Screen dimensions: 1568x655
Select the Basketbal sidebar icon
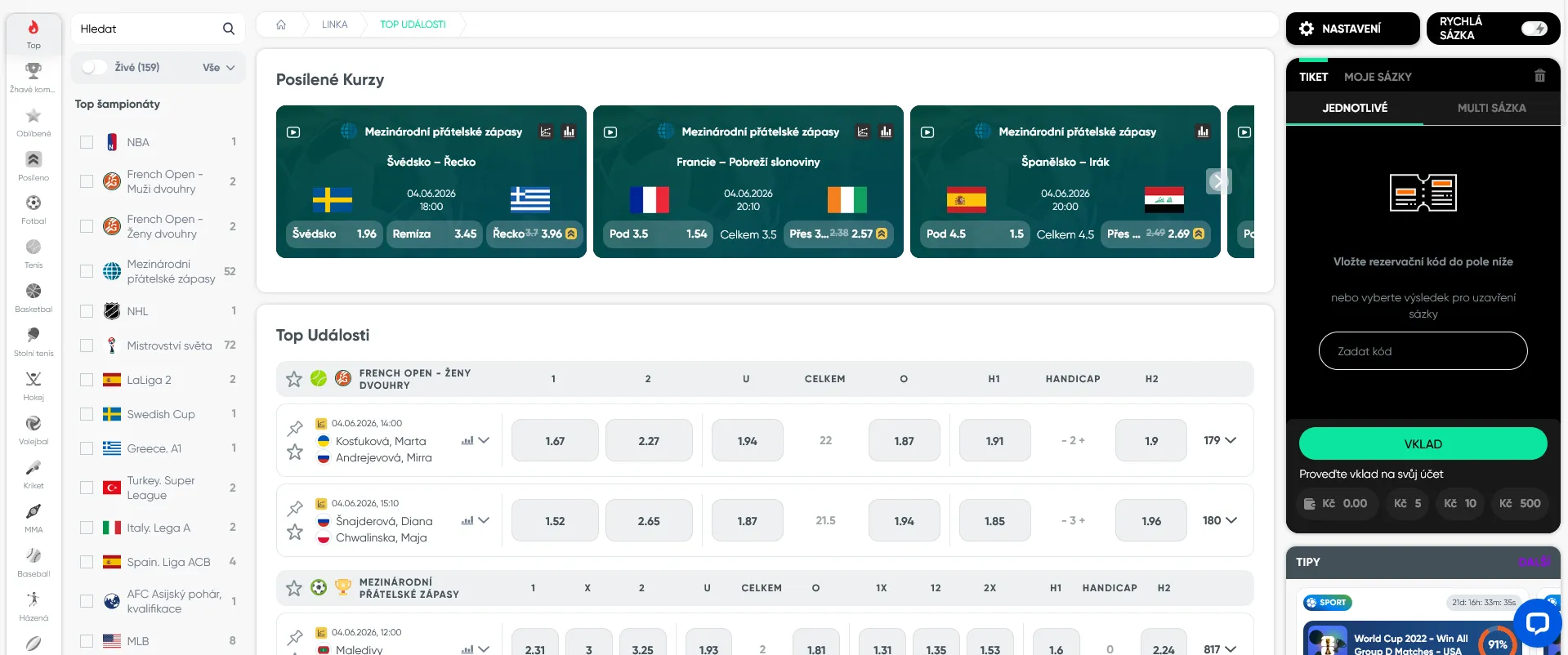pos(34,297)
